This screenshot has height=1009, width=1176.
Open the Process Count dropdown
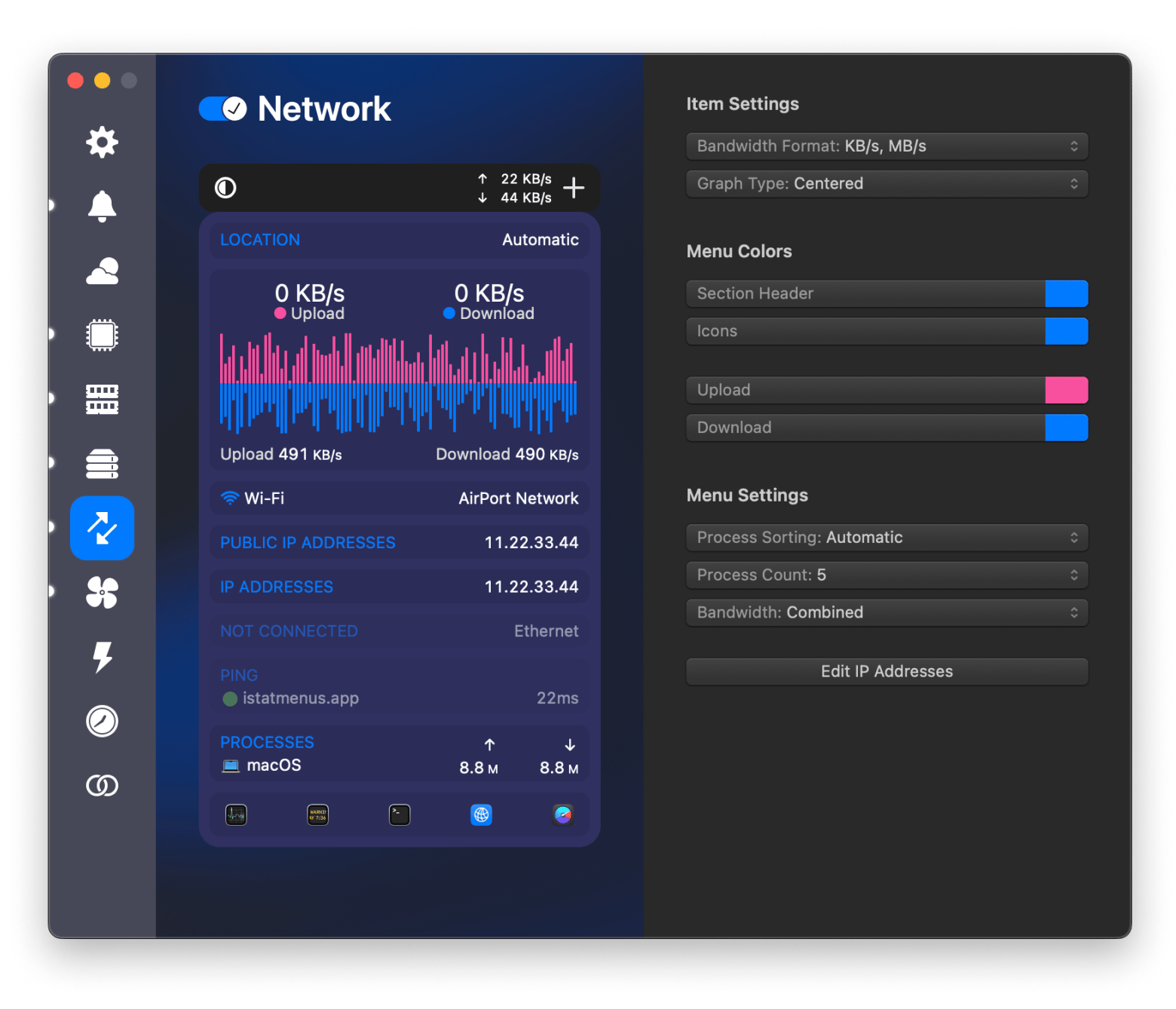(887, 575)
